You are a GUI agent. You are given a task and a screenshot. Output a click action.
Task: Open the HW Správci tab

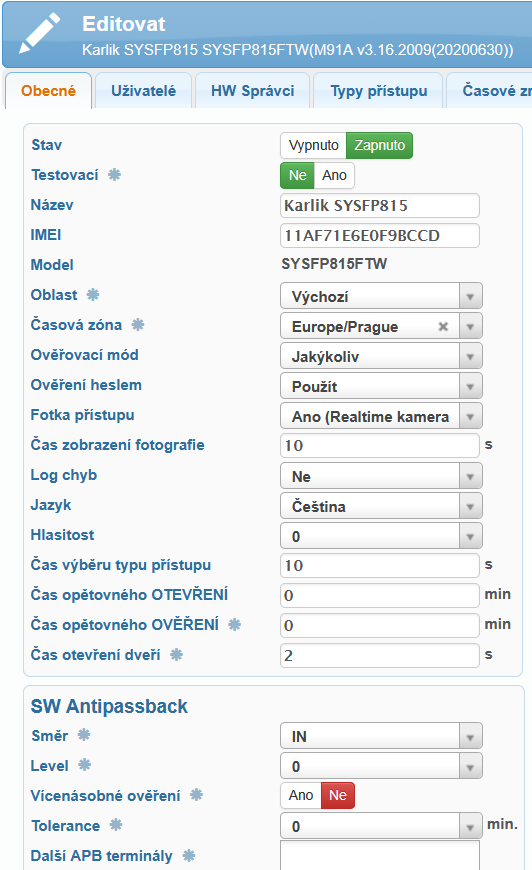tap(252, 90)
